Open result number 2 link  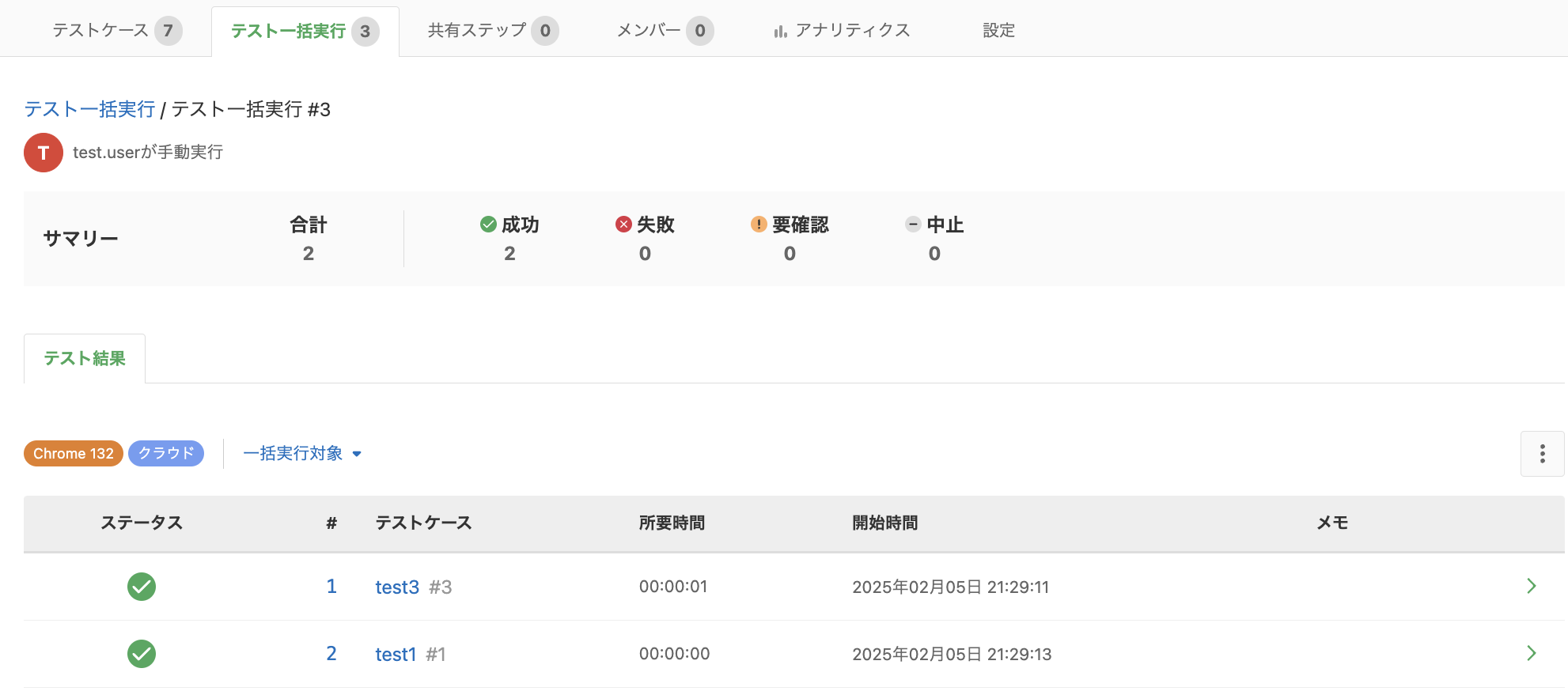pos(331,654)
